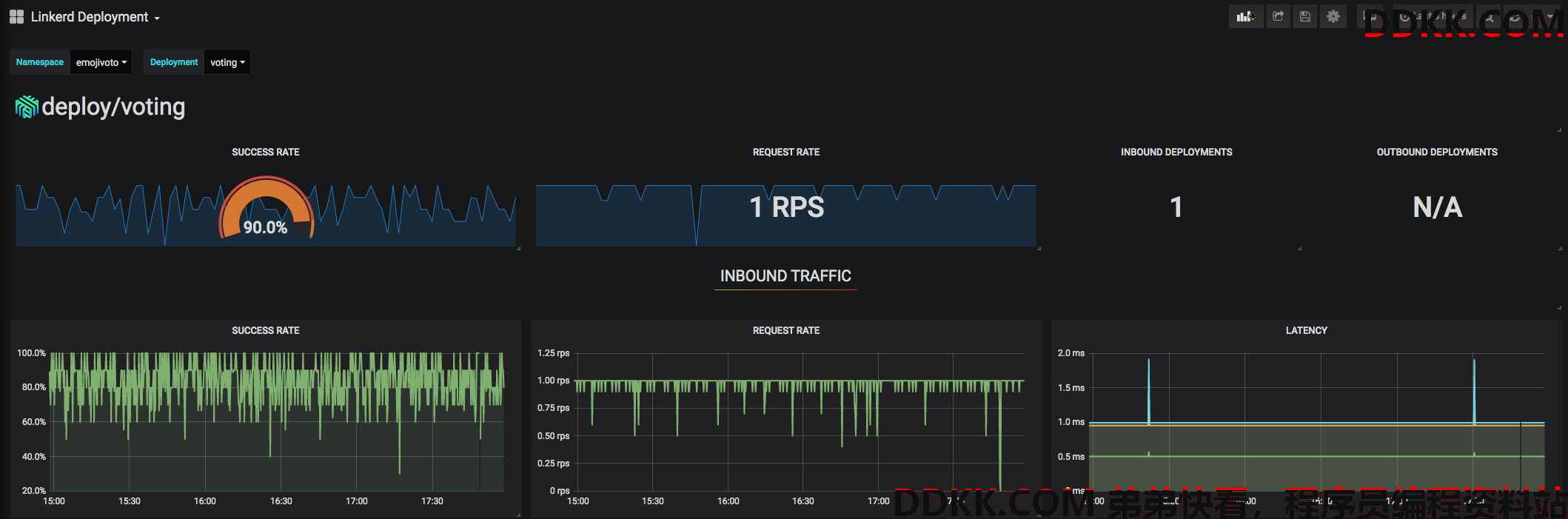Open the Deployment dropdown showing voting
This screenshot has width=1568, height=519.
tap(227, 62)
